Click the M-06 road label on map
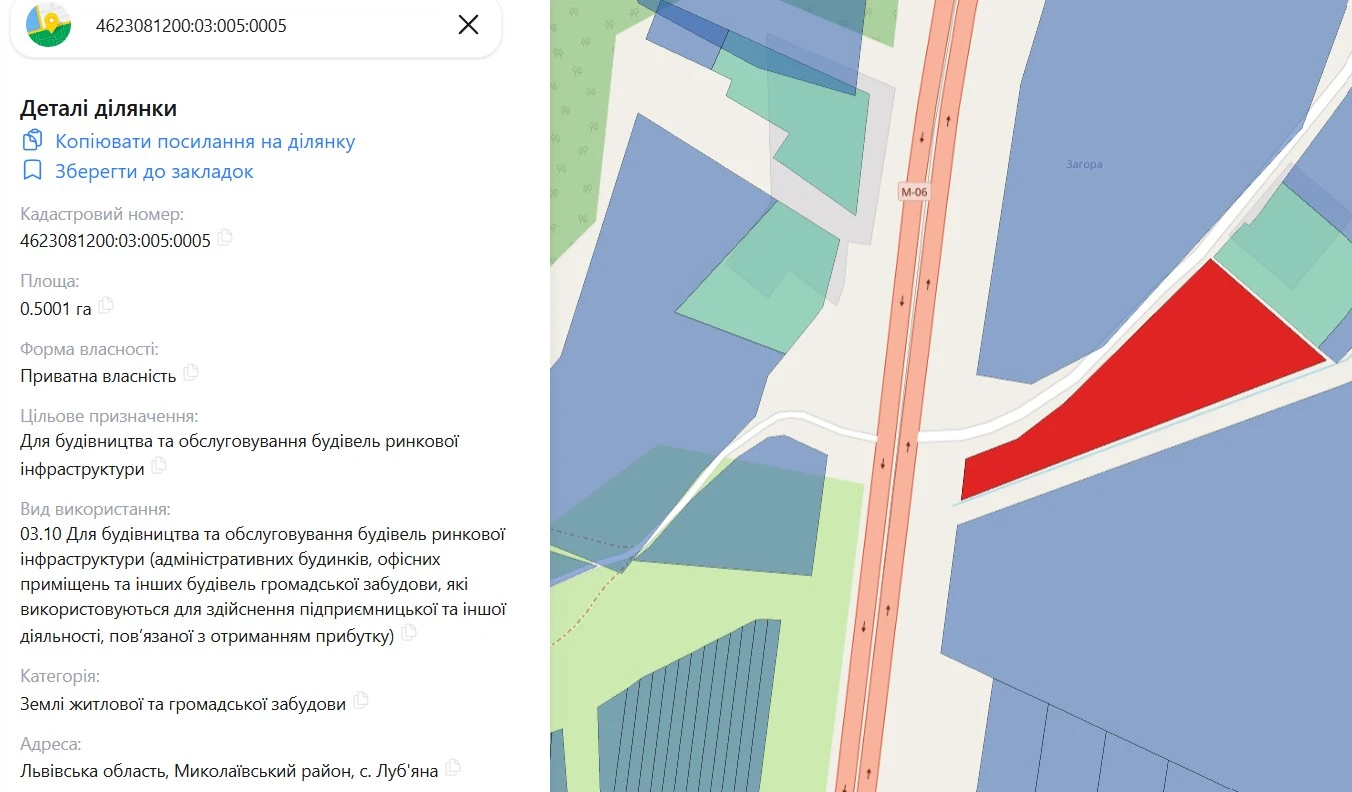The width and height of the screenshot is (1352, 792). click(x=914, y=192)
